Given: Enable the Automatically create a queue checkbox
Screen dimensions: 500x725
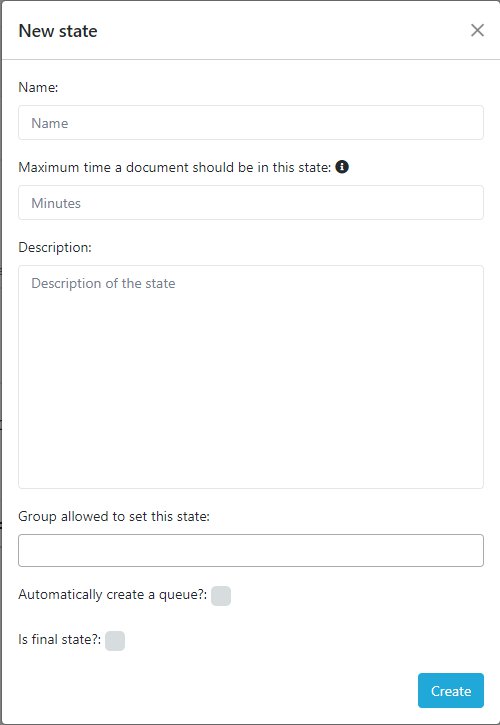Looking at the screenshot, I should 221,596.
